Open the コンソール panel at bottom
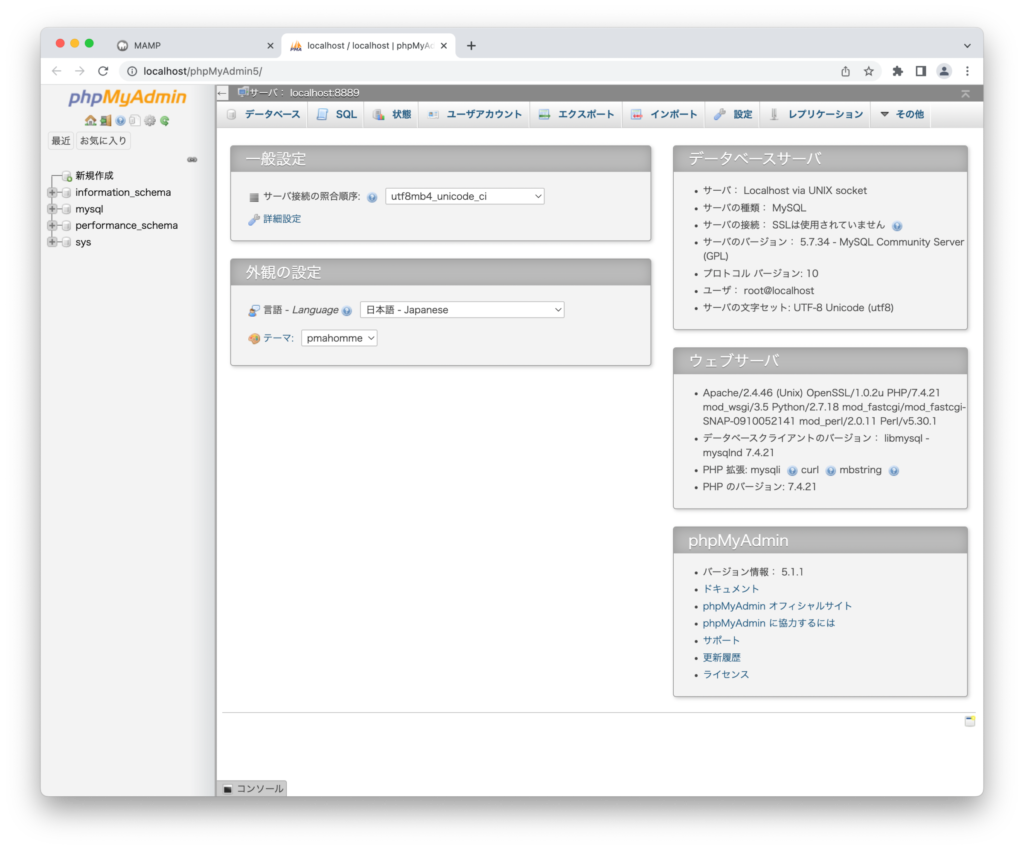The height and width of the screenshot is (850, 1024). (x=252, y=789)
